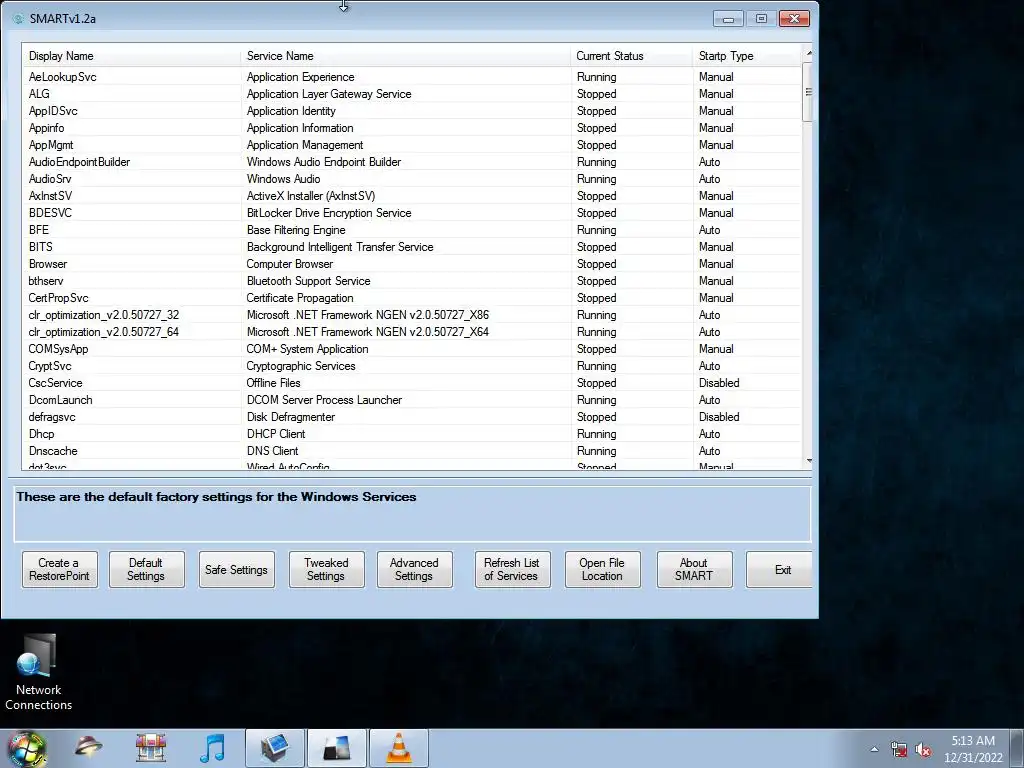Screen dimensions: 1024x768
Task: Open Advanced Settings
Action: (x=415, y=569)
